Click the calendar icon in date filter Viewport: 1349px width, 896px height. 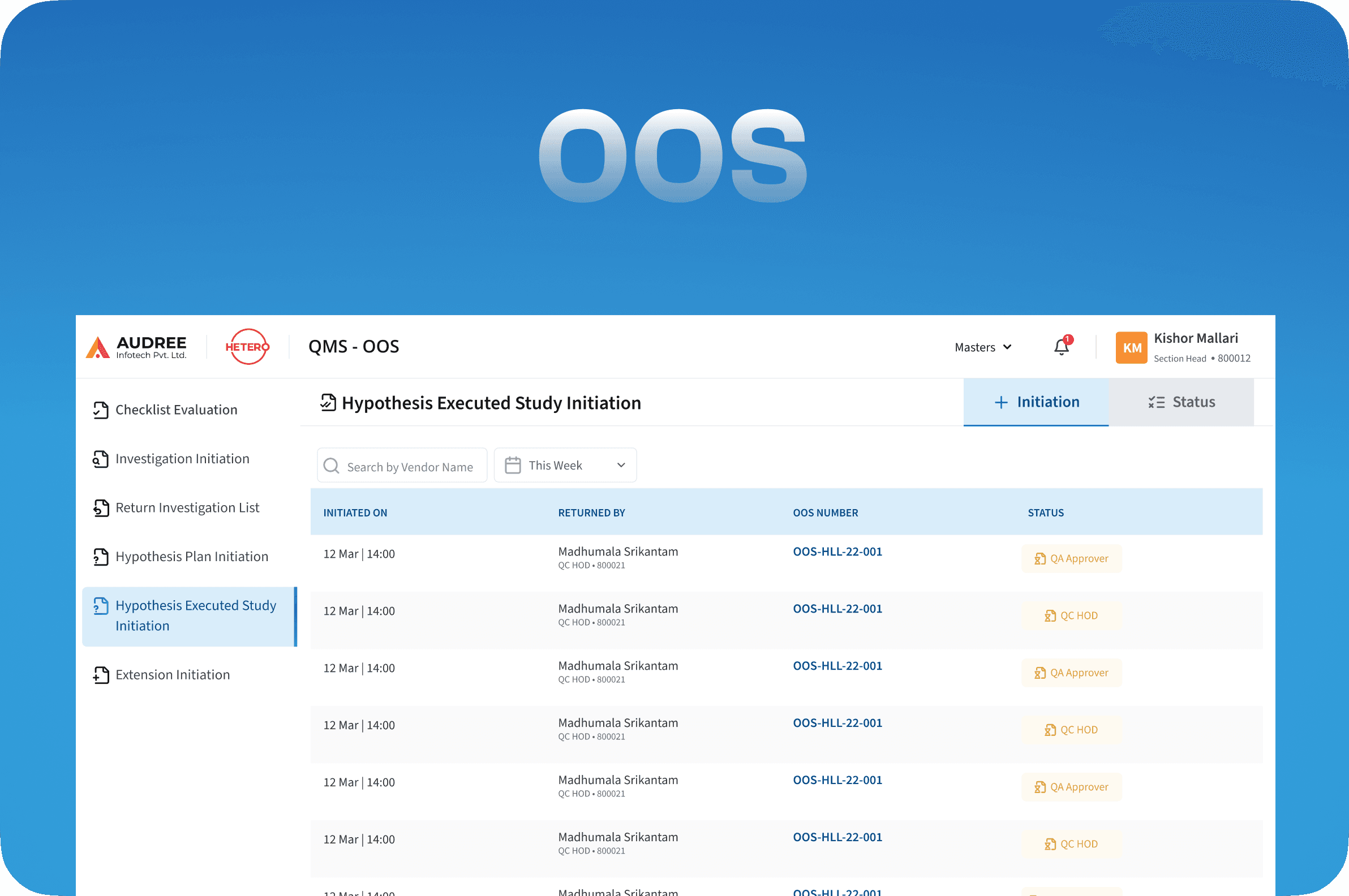pyautogui.click(x=513, y=465)
